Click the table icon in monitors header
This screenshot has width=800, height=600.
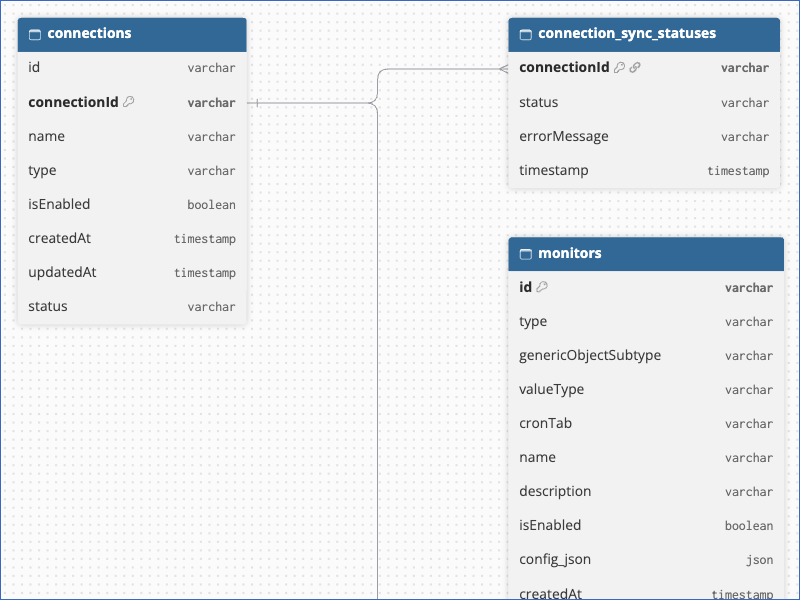tap(526, 254)
